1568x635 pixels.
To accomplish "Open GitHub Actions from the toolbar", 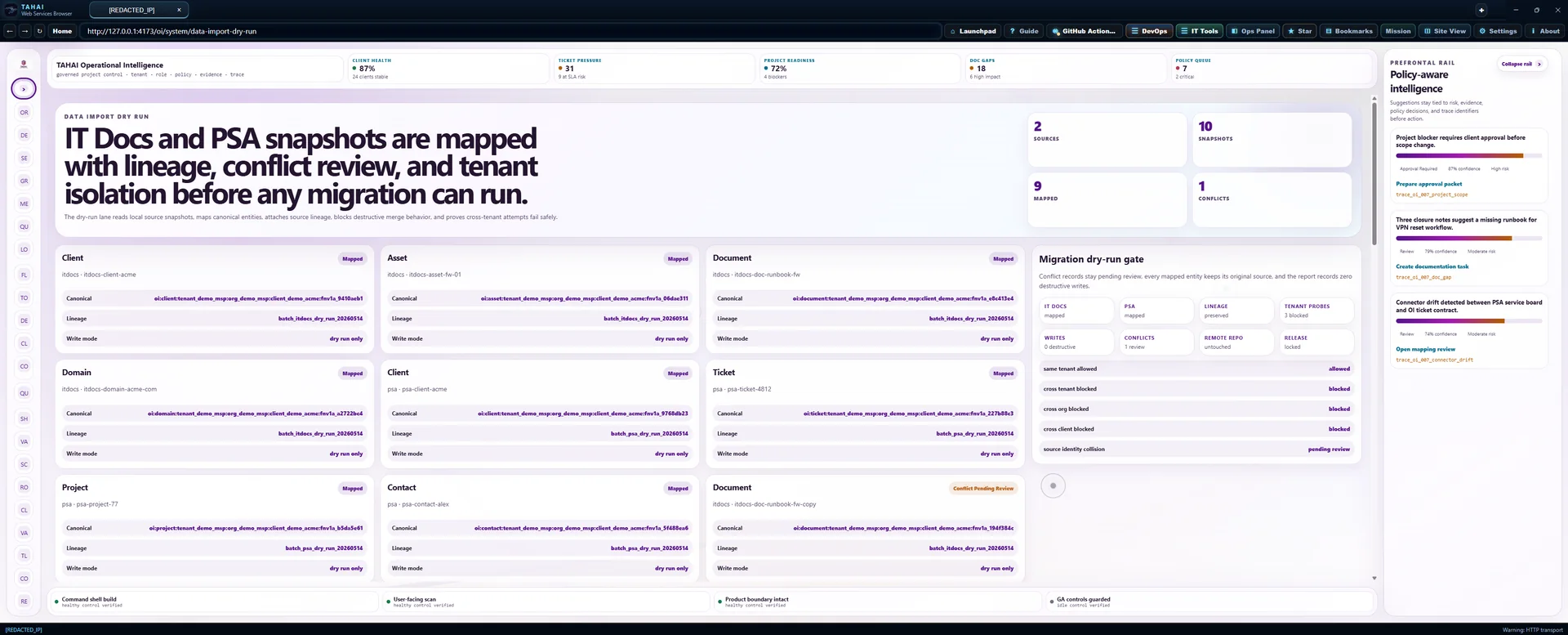I will (x=1084, y=31).
